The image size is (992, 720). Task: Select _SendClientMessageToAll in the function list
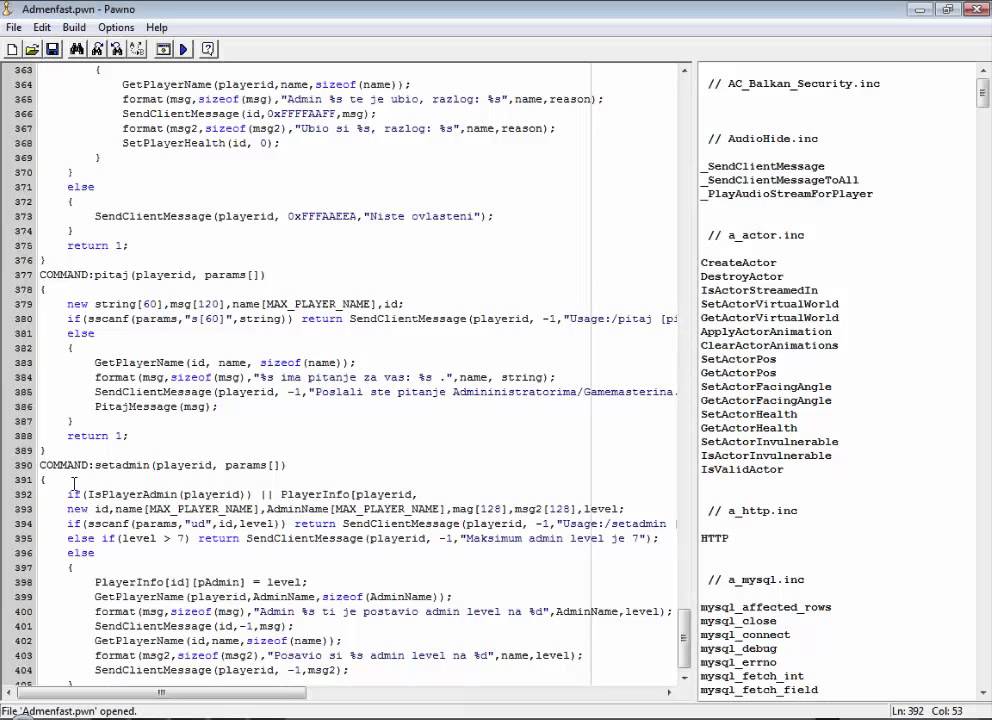click(x=780, y=180)
